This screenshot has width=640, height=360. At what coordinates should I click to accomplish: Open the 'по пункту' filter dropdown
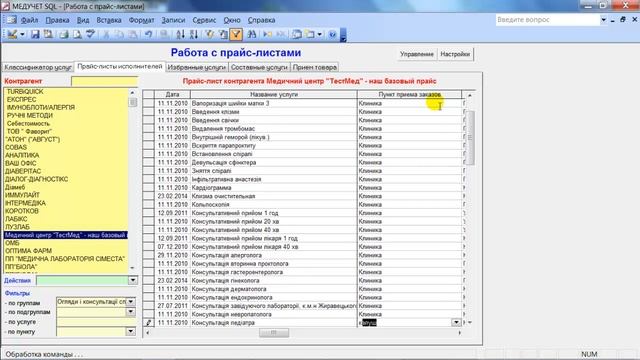131,331
